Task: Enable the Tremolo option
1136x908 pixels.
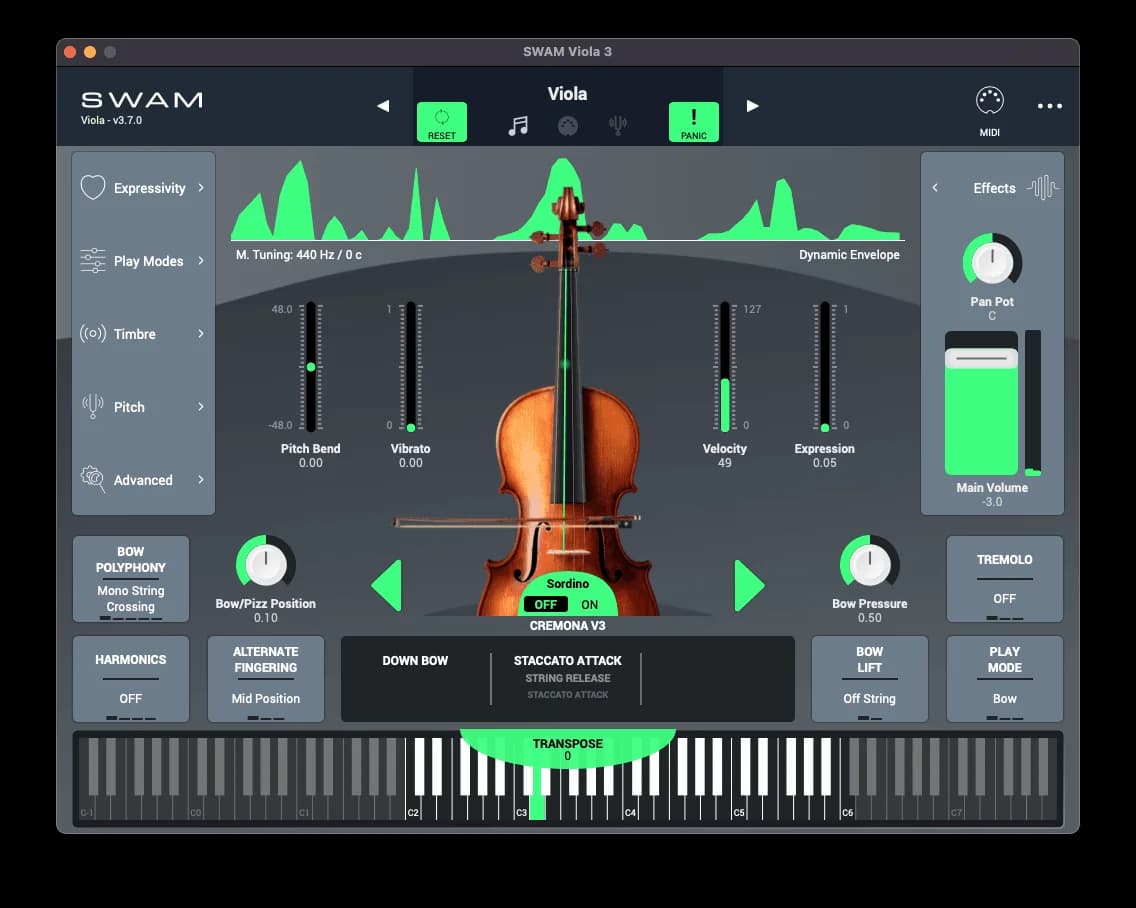Action: point(1004,579)
